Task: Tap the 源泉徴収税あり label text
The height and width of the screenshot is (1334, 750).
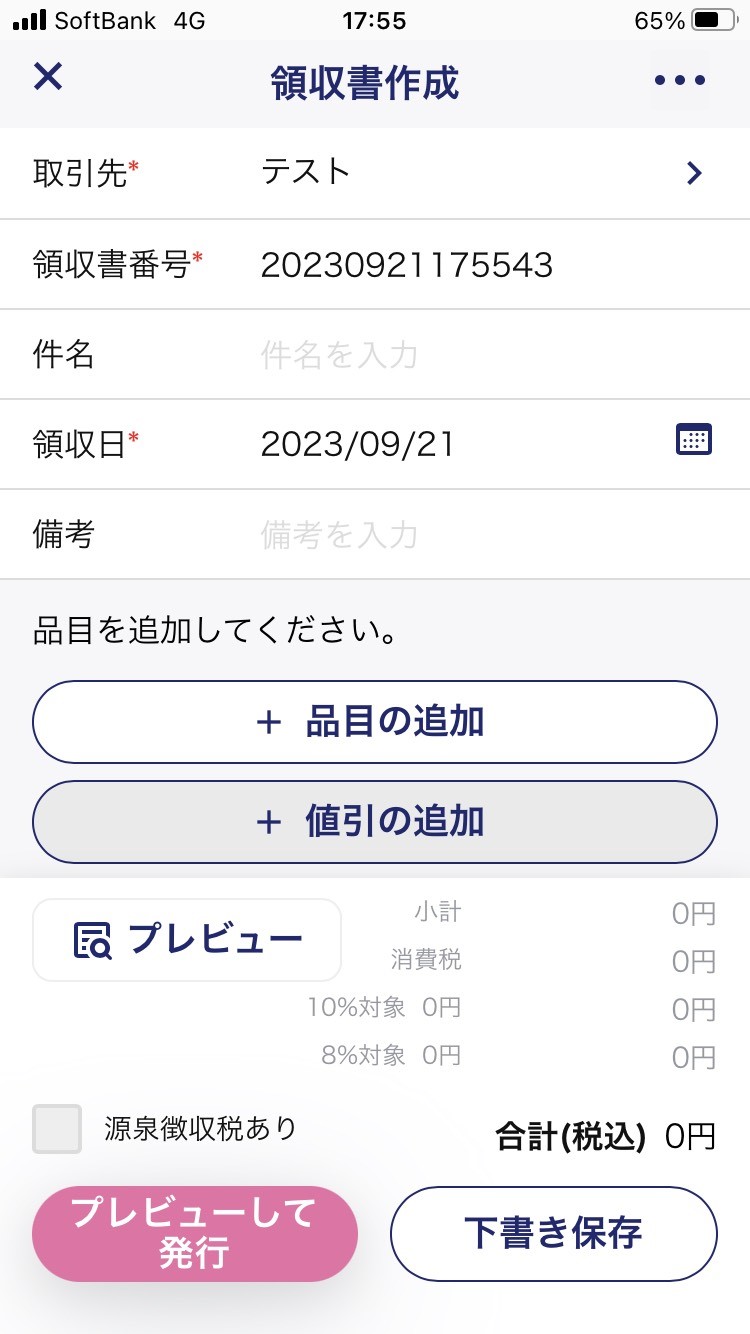Action: [x=201, y=1129]
